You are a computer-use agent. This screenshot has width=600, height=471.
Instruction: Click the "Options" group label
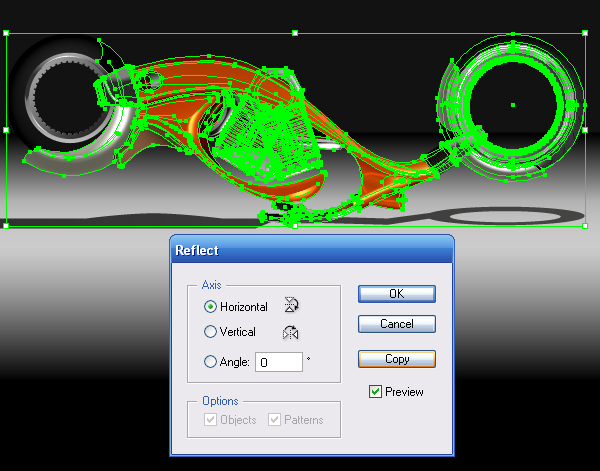[x=220, y=401]
